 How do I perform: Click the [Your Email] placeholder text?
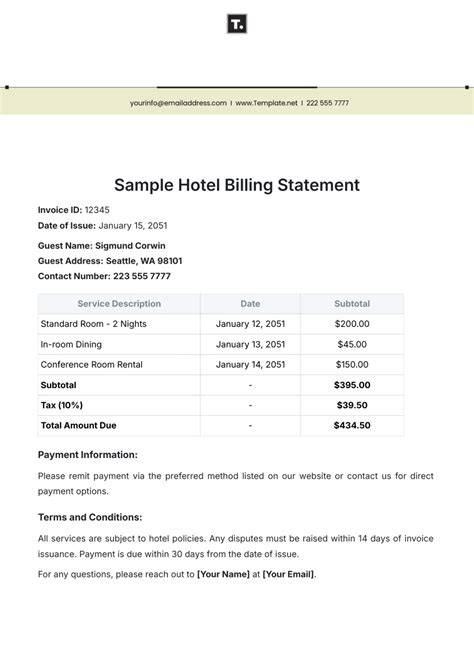click(288, 574)
